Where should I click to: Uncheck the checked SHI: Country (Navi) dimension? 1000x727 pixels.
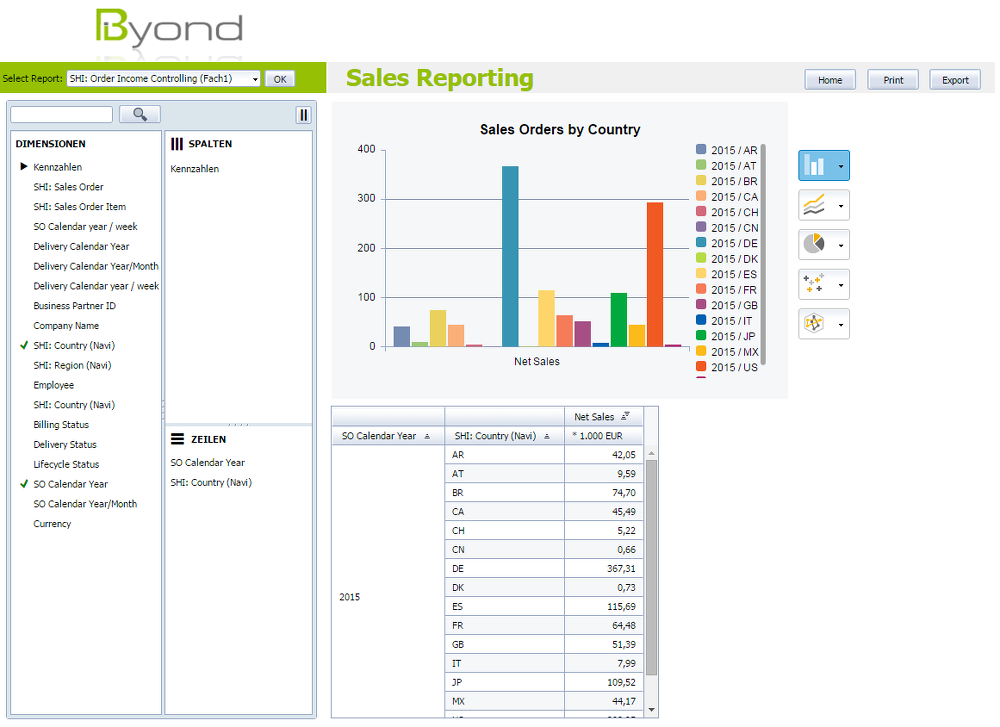[24, 345]
